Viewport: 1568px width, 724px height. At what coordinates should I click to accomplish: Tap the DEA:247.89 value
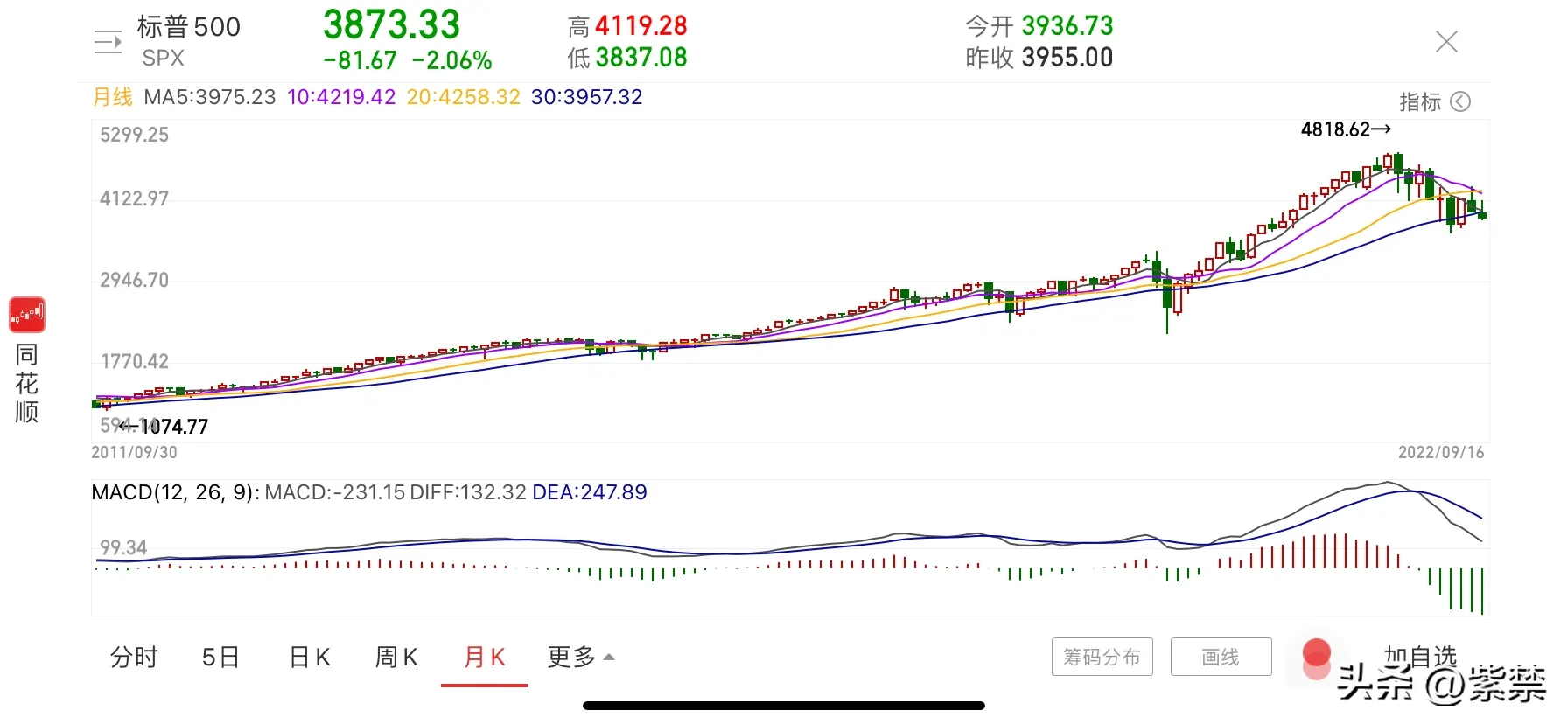pos(590,492)
